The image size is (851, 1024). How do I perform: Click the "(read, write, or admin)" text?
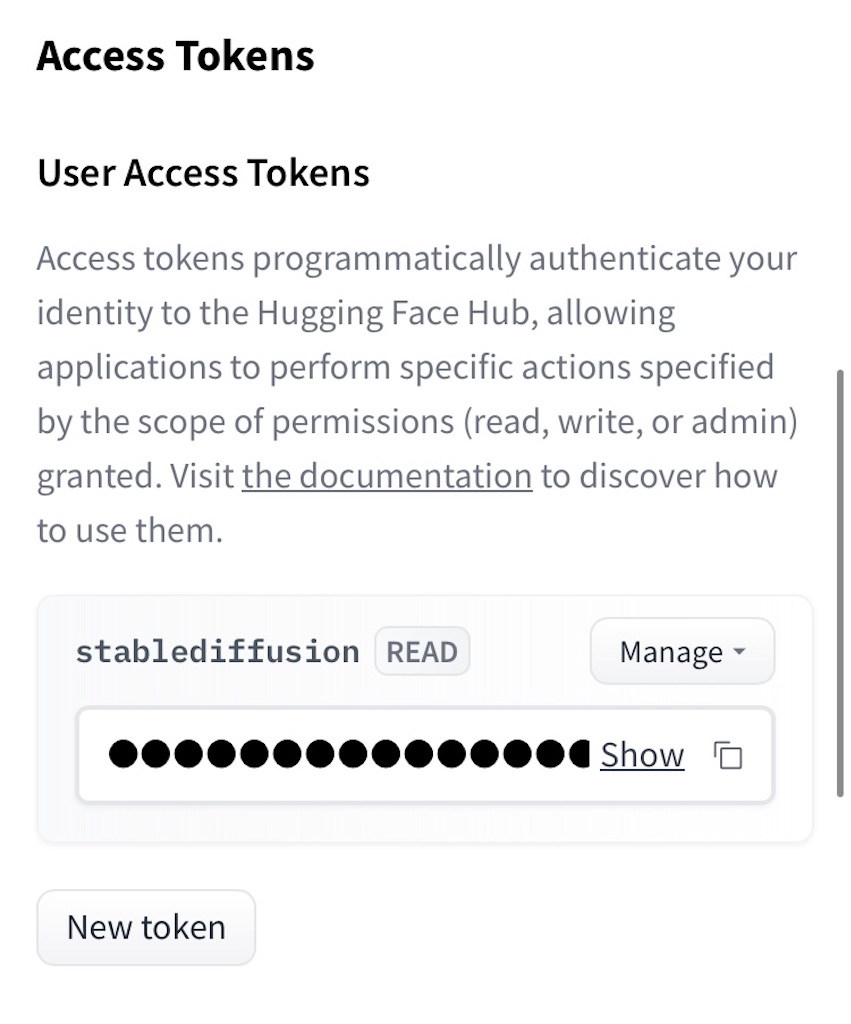click(x=629, y=422)
